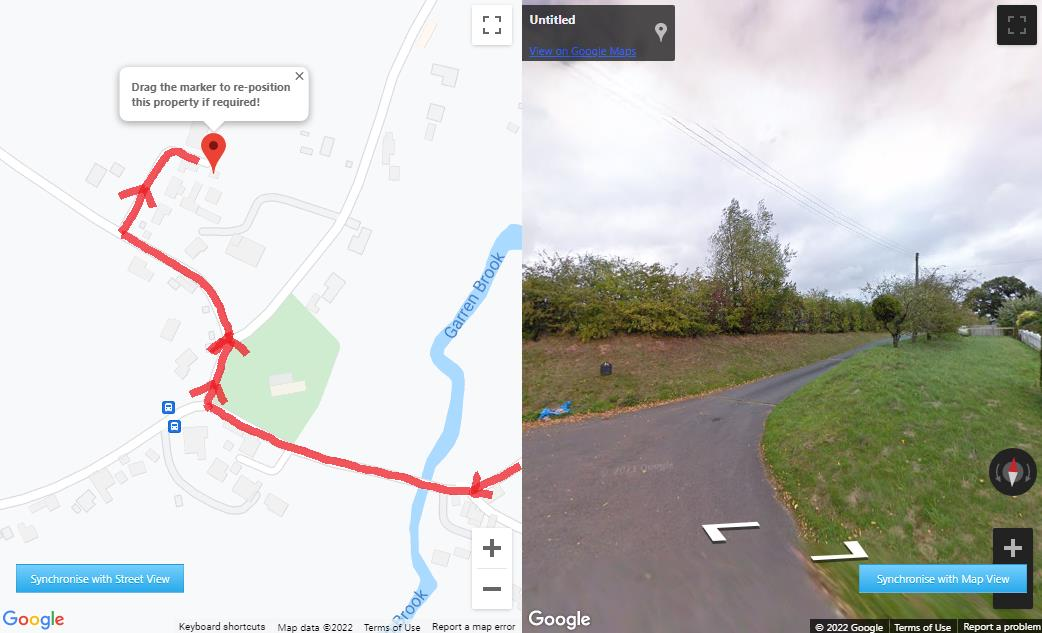Click Synchronise with Map View button
The image size is (1042, 633).
point(942,579)
